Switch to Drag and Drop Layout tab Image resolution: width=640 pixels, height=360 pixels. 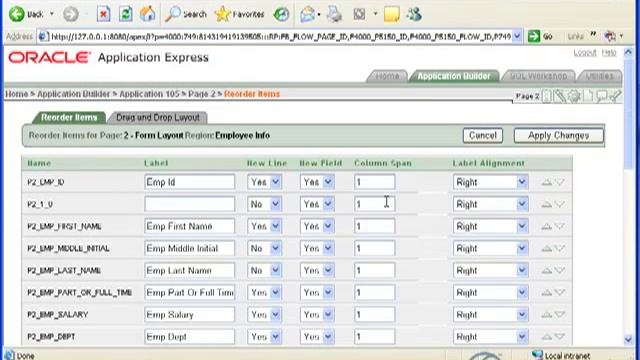pos(158,118)
